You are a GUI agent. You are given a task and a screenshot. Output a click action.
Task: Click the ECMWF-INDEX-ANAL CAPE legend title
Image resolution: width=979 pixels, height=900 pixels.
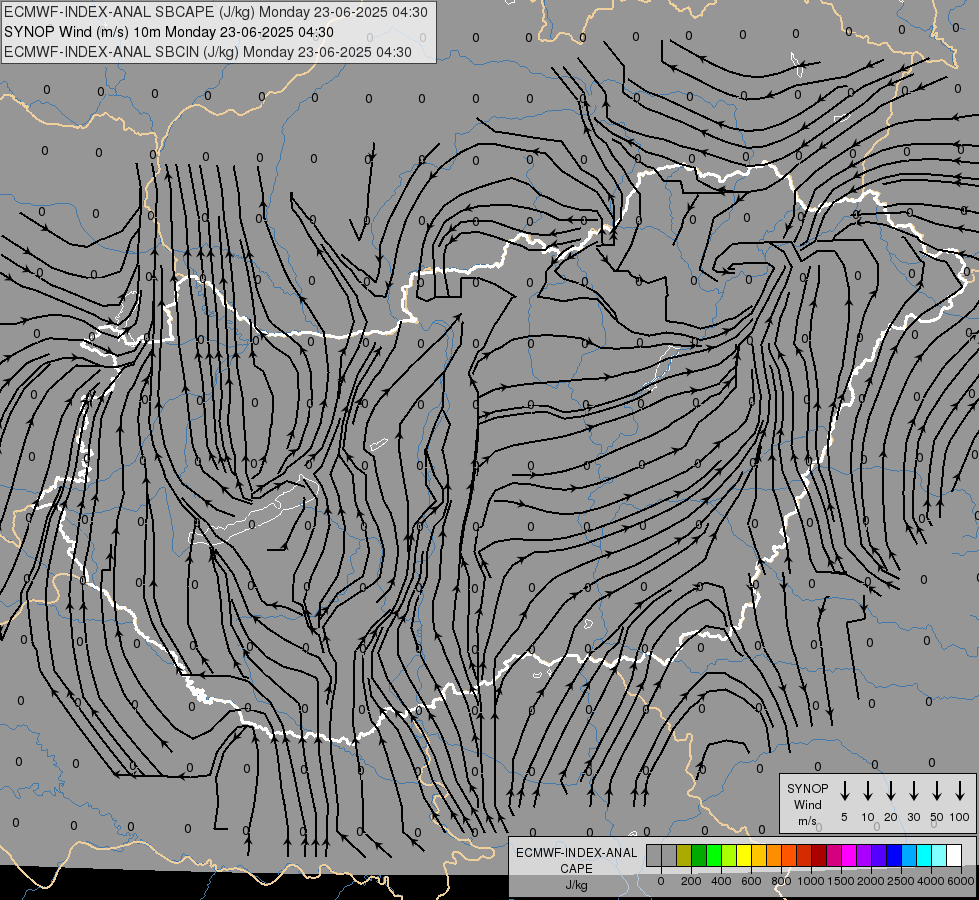[x=576, y=868]
